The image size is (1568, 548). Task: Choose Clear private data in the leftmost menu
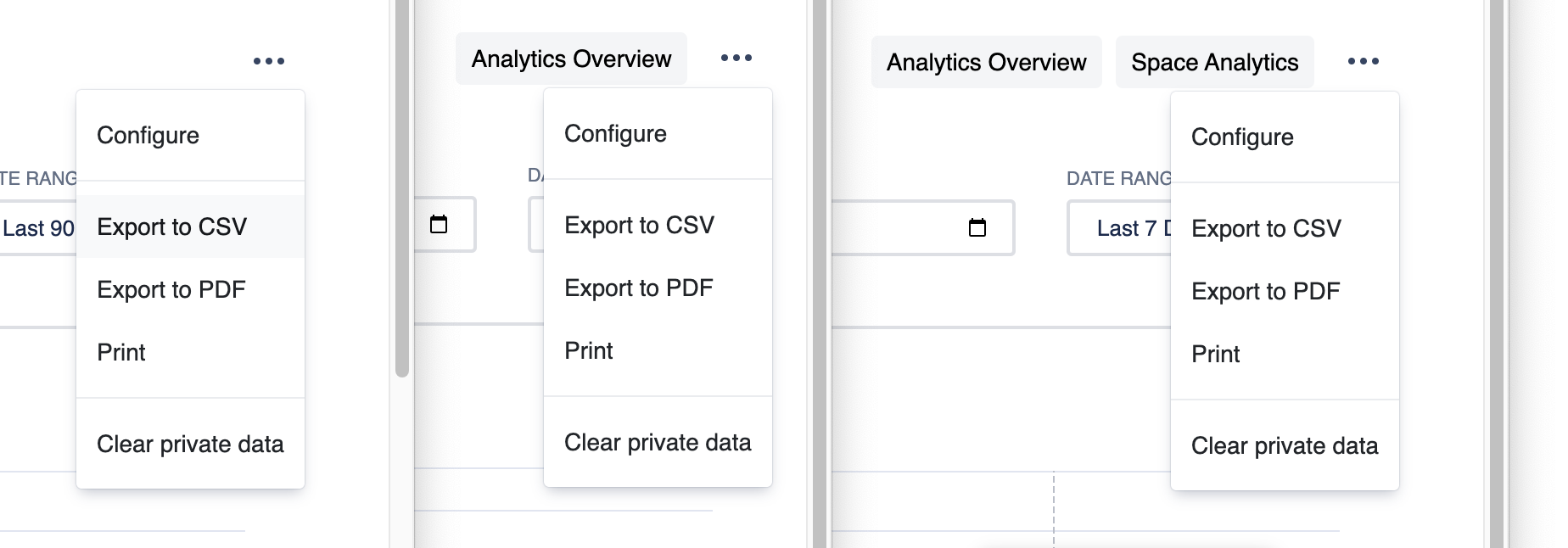[x=190, y=444]
